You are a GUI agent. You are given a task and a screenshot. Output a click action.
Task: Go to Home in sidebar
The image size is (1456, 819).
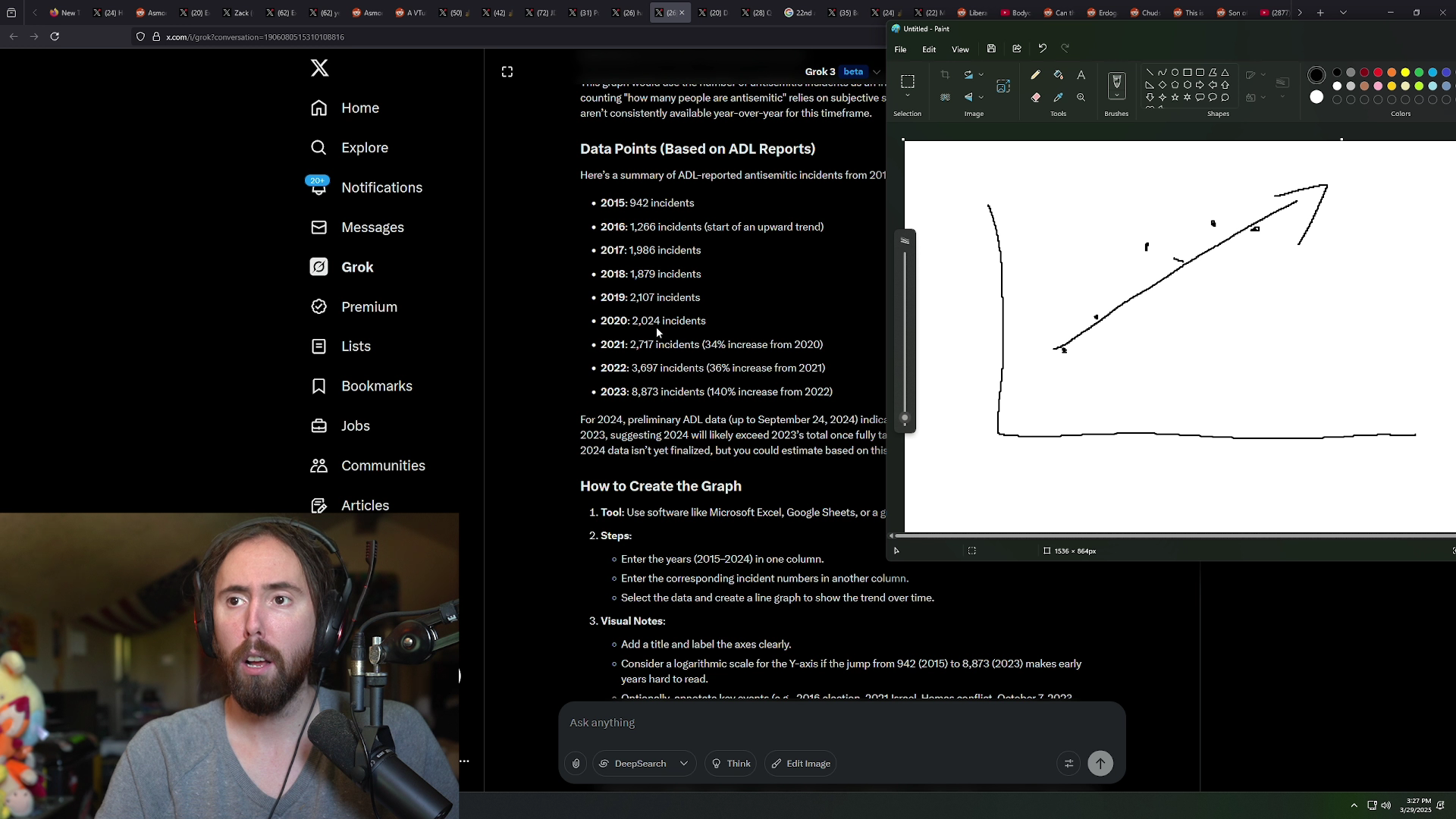(x=345, y=108)
